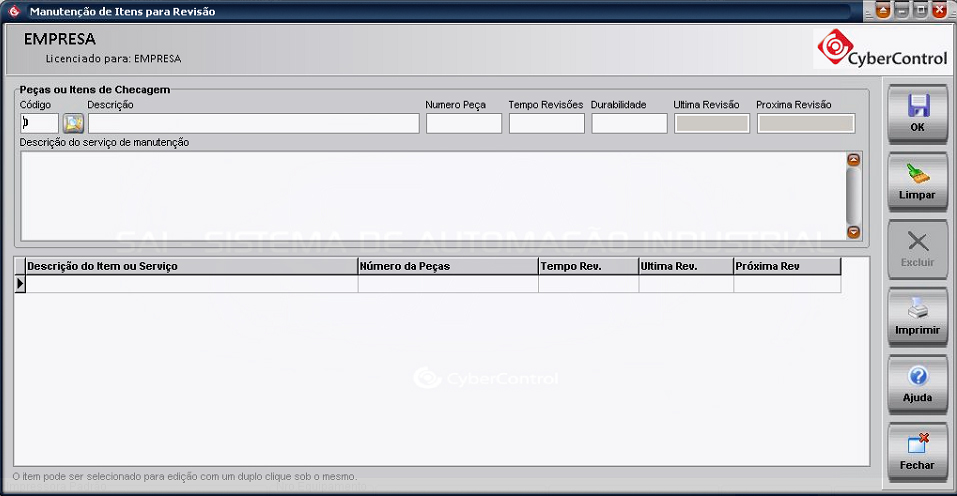Click into the Descrição text field
The width and height of the screenshot is (957, 496).
point(253,123)
